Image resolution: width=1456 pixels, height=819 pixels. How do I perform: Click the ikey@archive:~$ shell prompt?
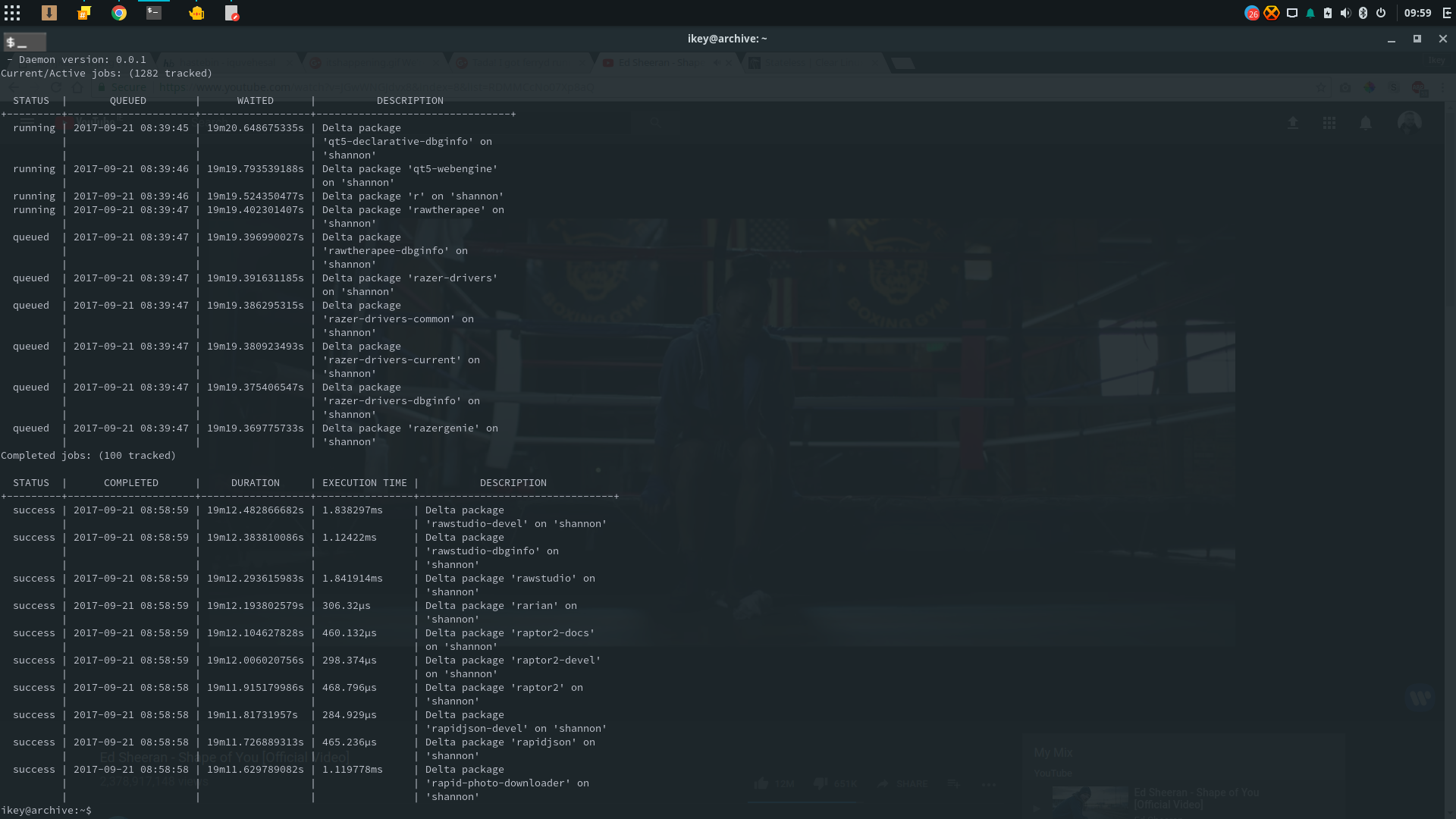point(46,810)
